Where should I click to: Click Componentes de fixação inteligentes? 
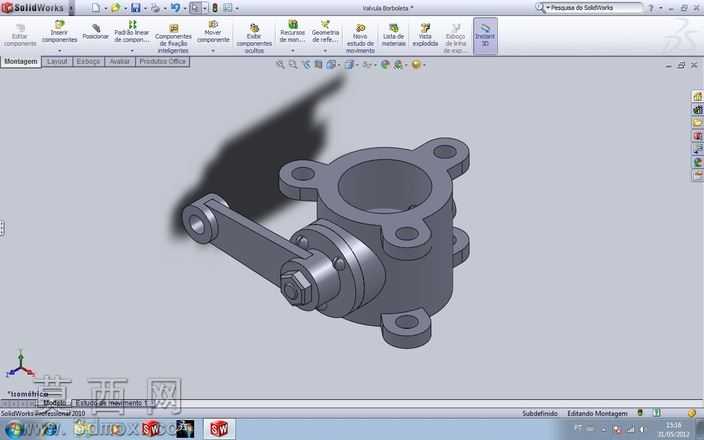pos(173,38)
